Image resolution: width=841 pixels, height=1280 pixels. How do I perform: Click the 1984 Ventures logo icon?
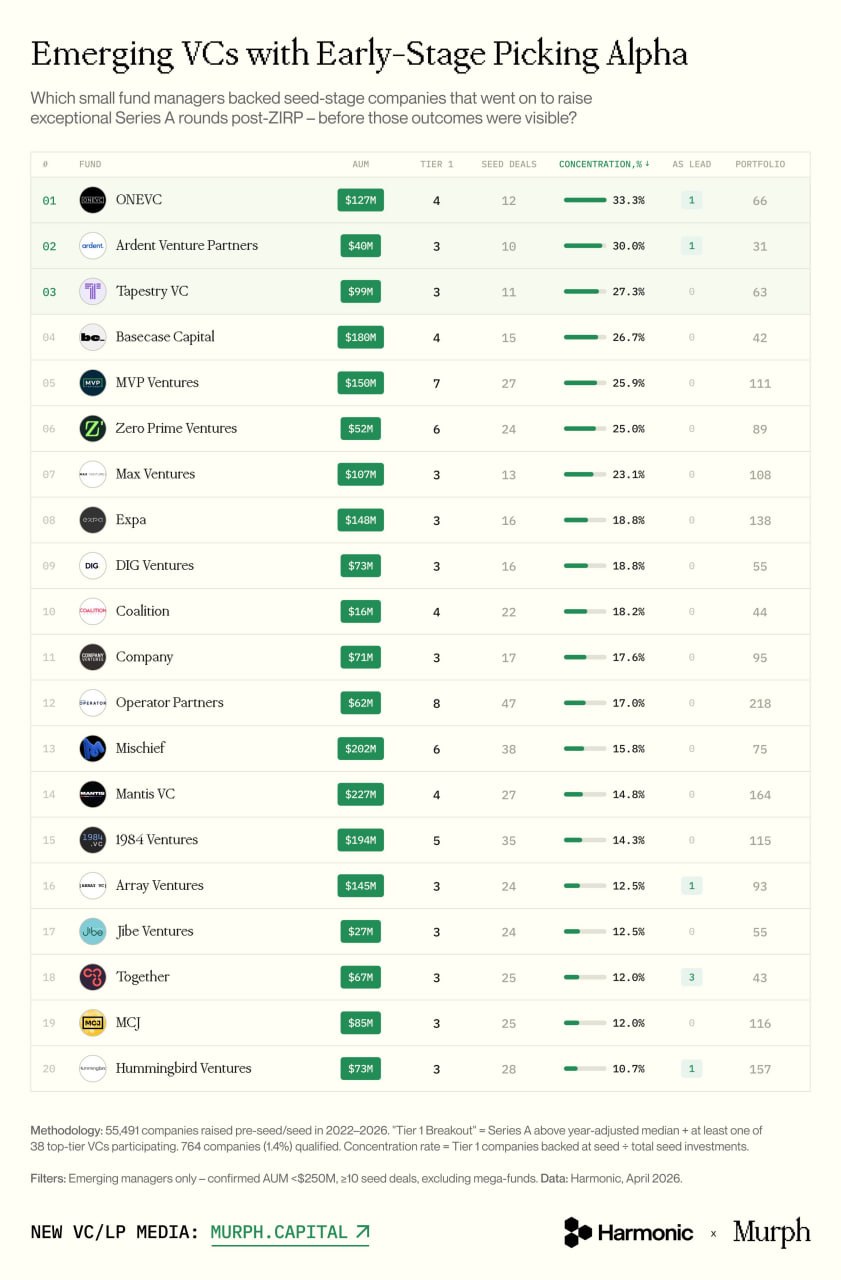point(92,840)
